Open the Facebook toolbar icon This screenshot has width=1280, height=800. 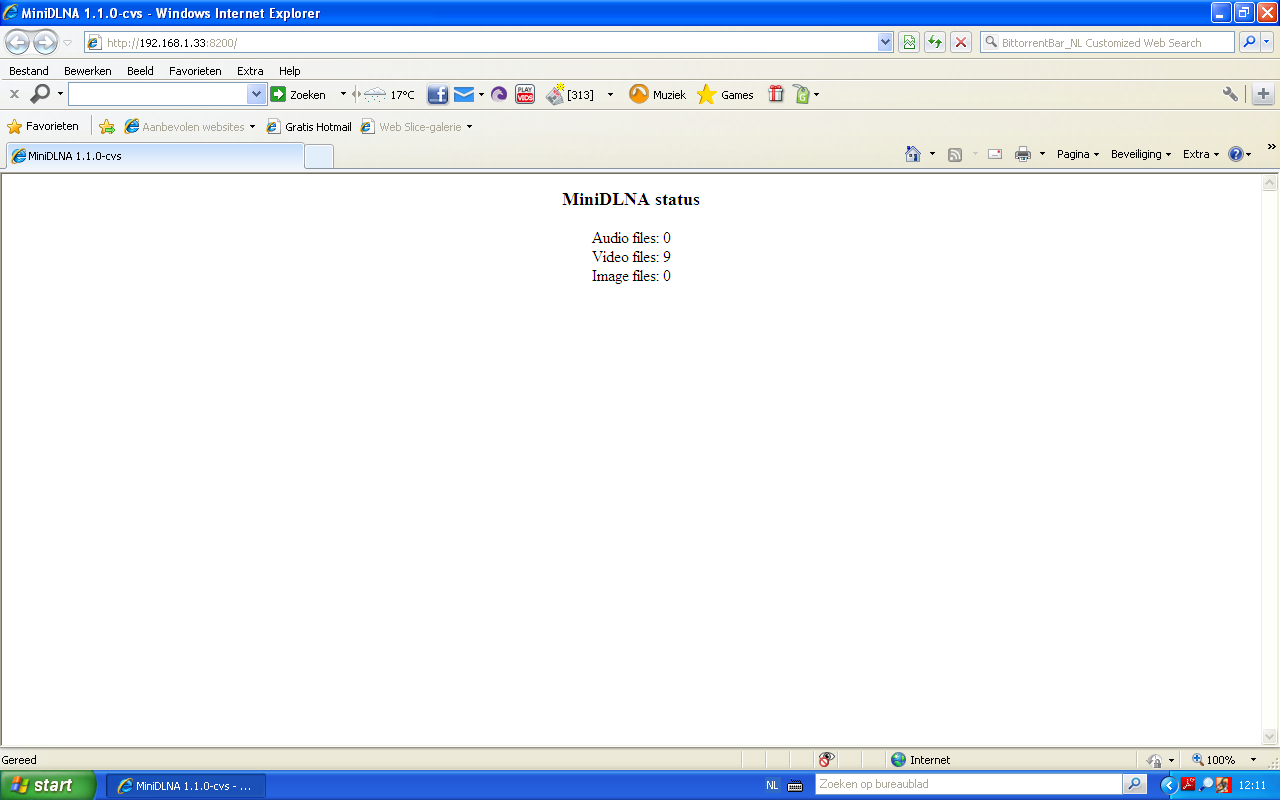437,95
